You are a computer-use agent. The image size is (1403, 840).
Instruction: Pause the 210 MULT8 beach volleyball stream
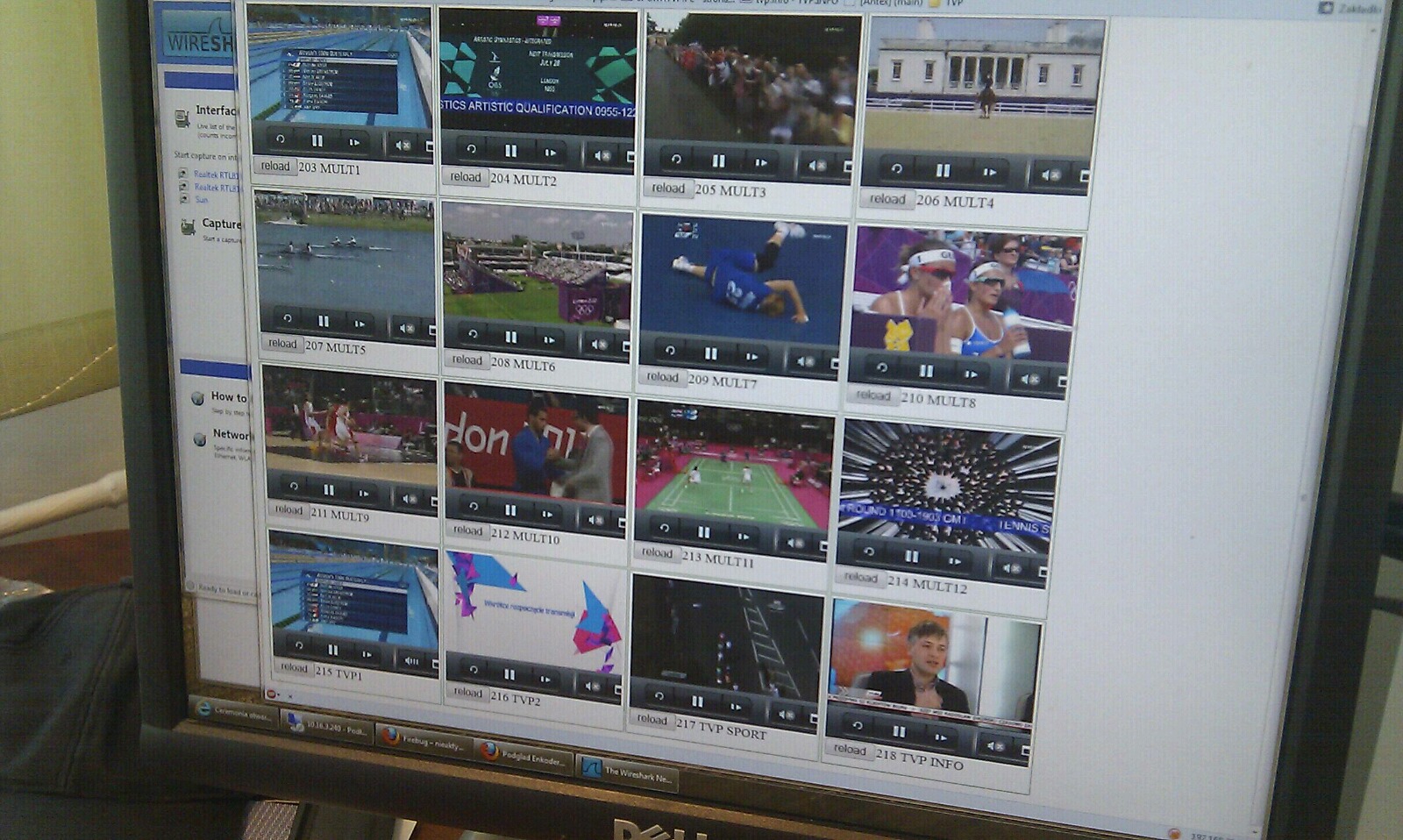pyautogui.click(x=926, y=372)
